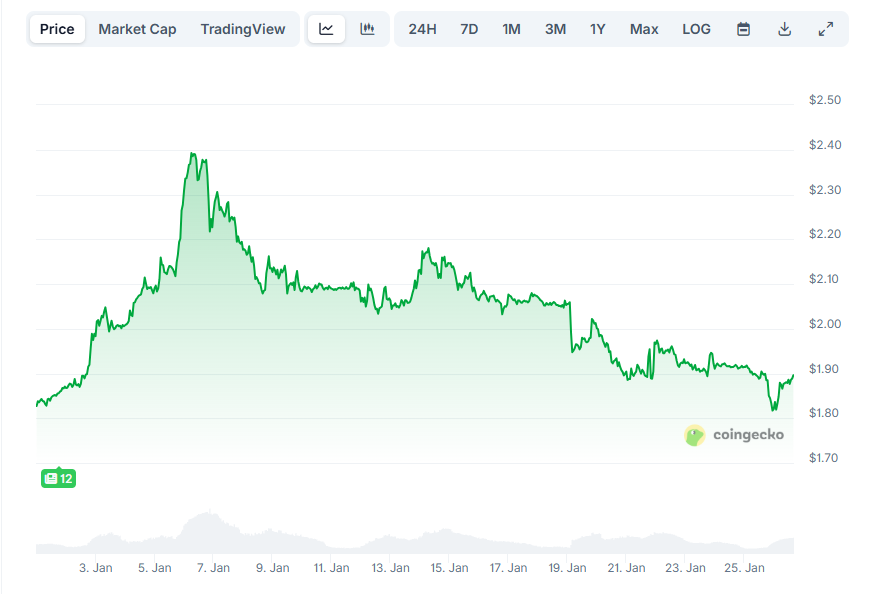Click the download chart data icon
This screenshot has height=594, width=873.
(784, 29)
